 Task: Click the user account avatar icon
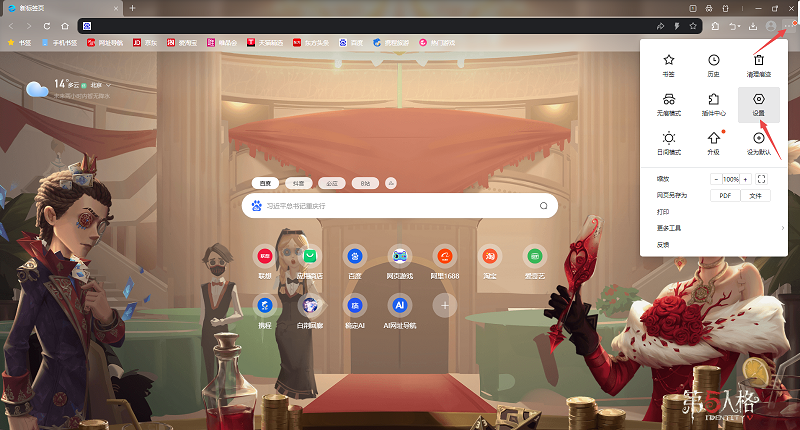coord(771,26)
